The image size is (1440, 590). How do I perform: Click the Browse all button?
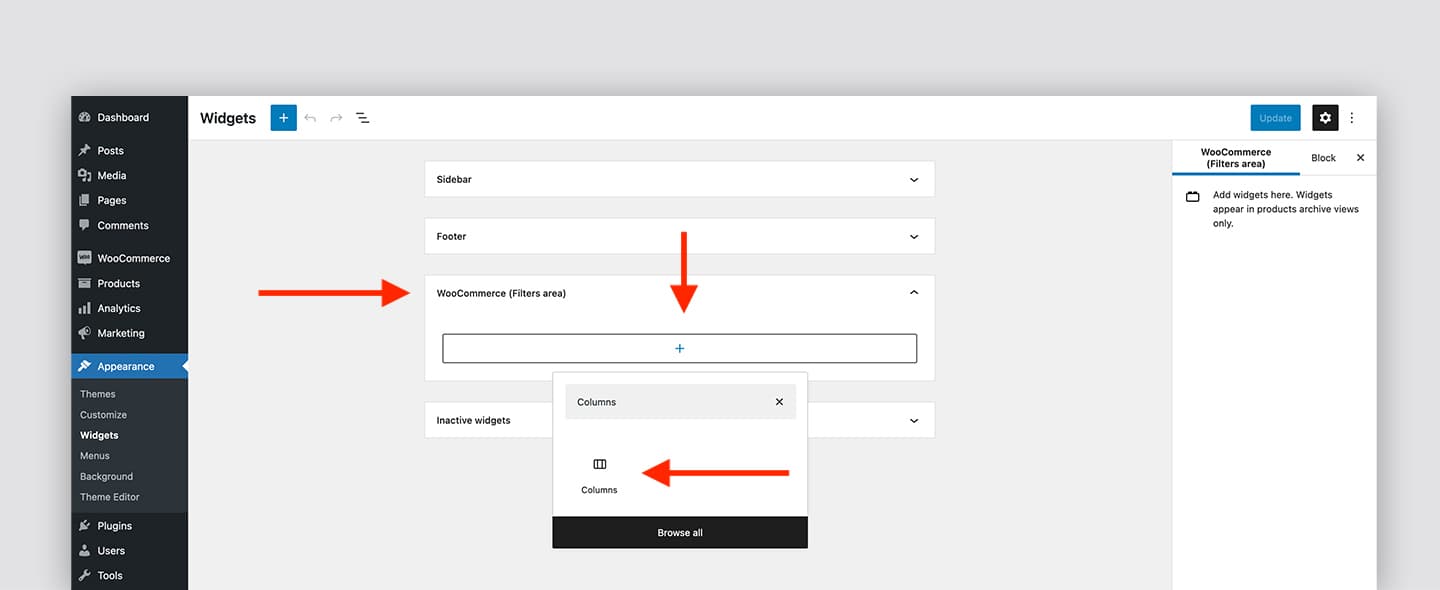(x=680, y=533)
